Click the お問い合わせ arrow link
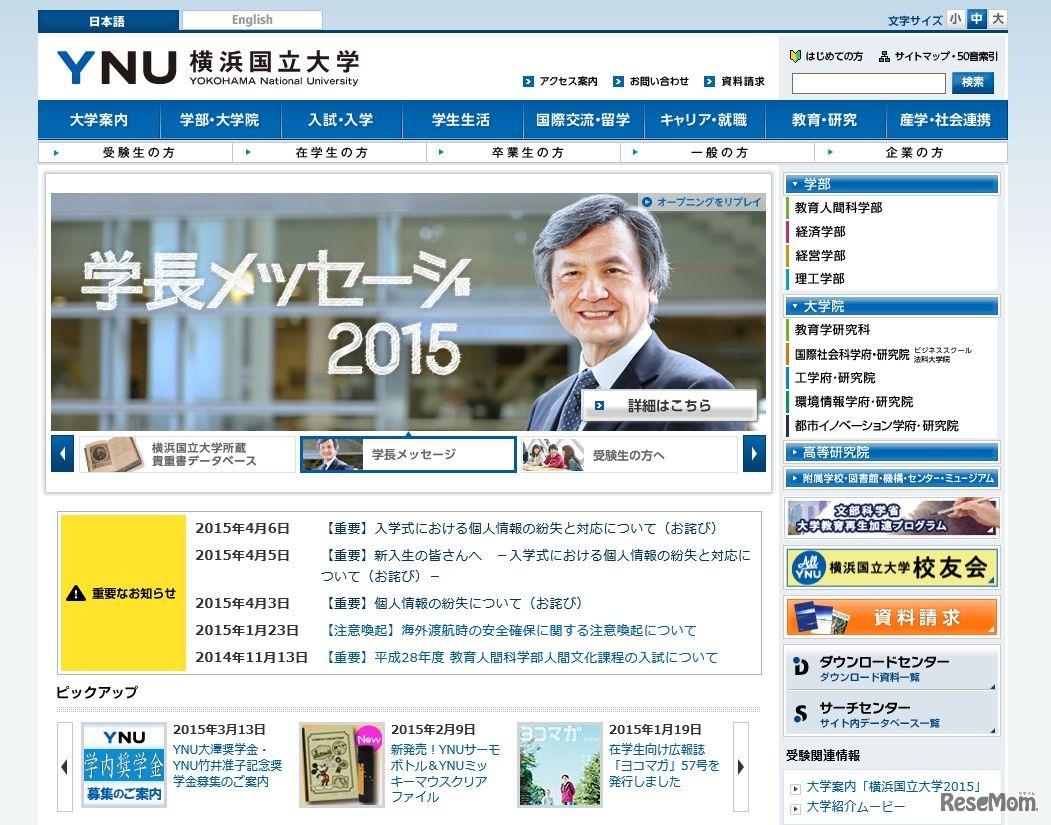The image size is (1051, 825). (651, 81)
